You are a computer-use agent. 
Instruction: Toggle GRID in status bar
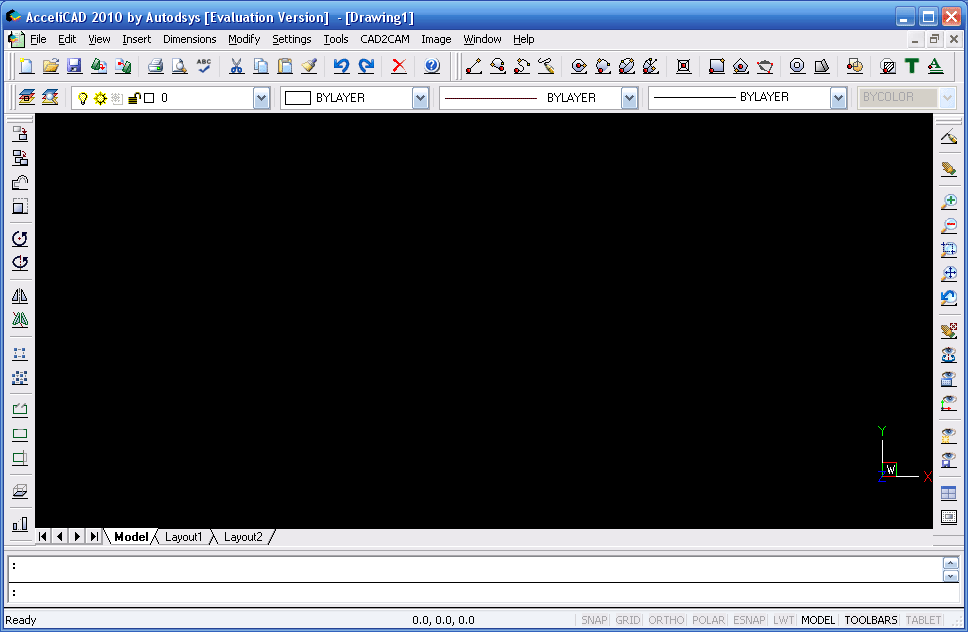point(627,620)
